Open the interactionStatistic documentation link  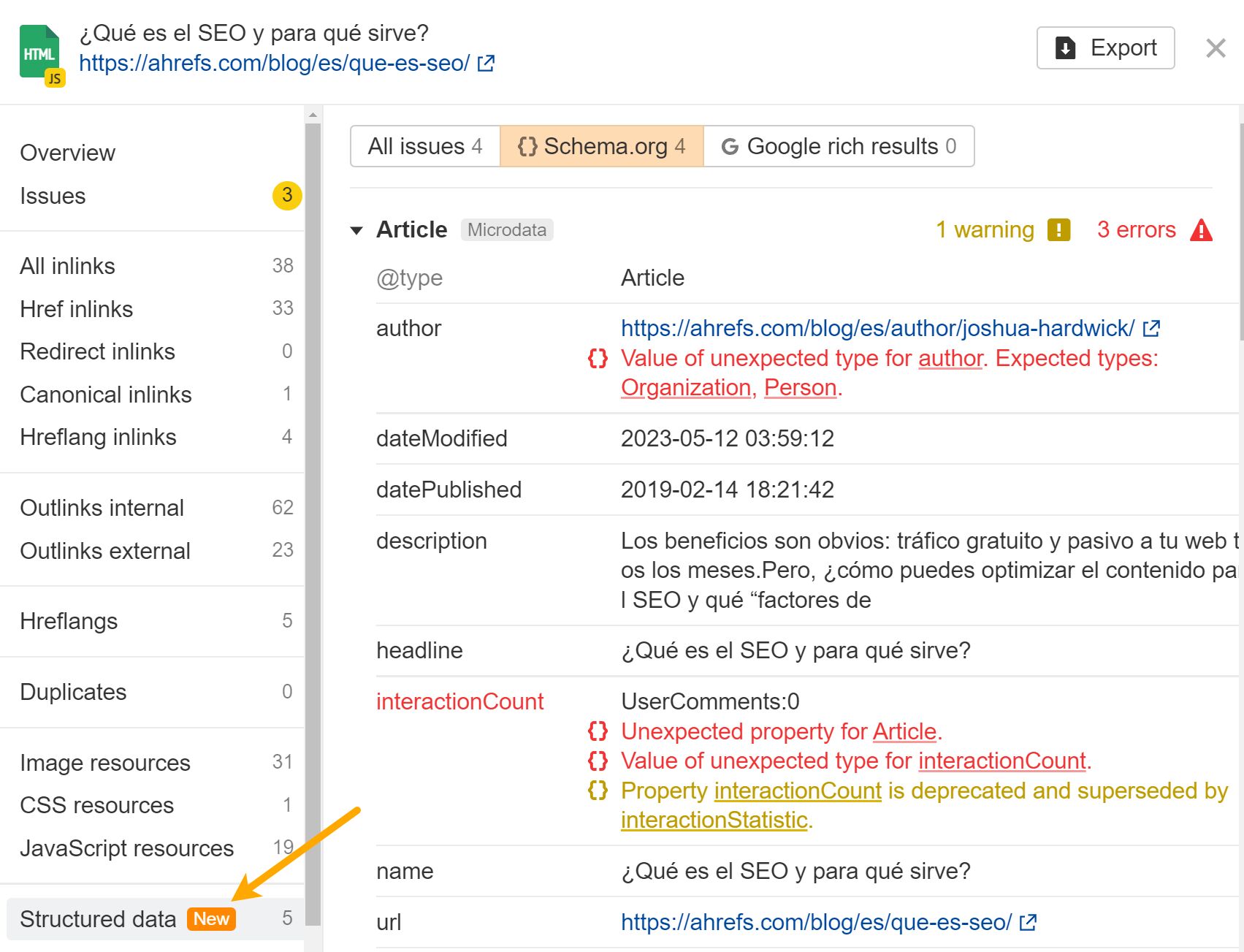point(713,820)
